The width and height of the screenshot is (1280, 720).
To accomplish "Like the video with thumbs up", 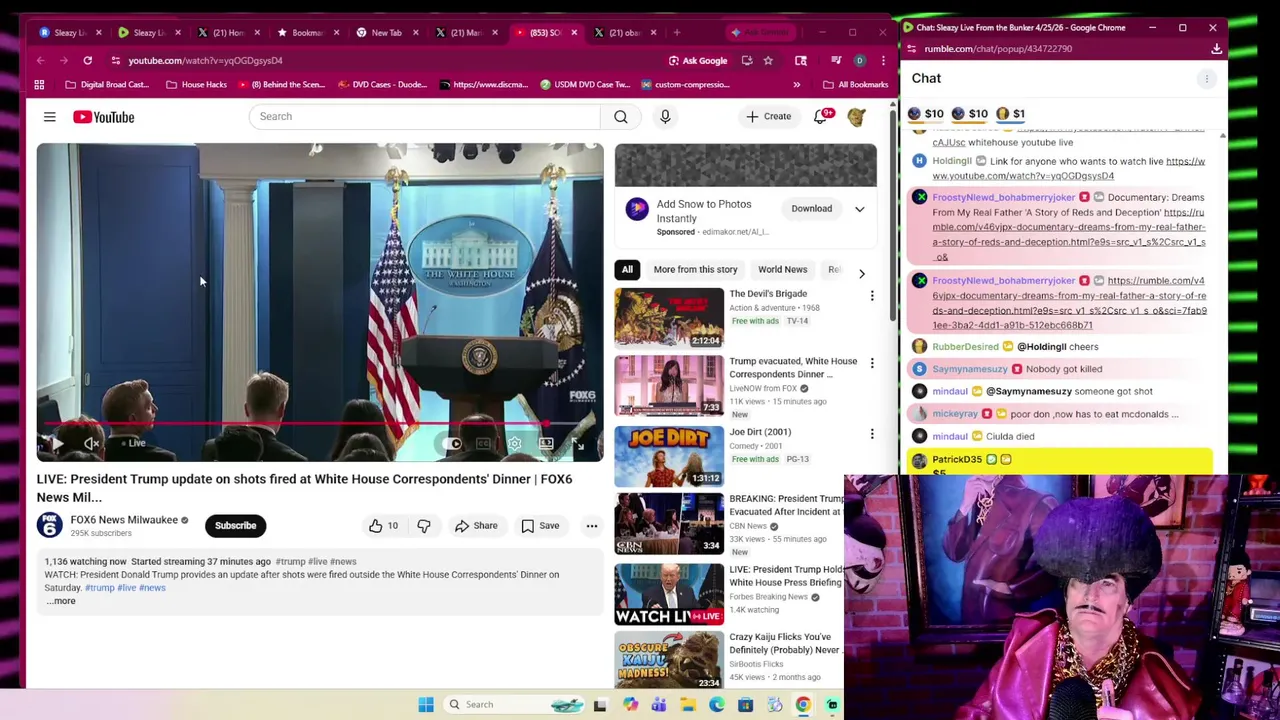I will tap(383, 526).
